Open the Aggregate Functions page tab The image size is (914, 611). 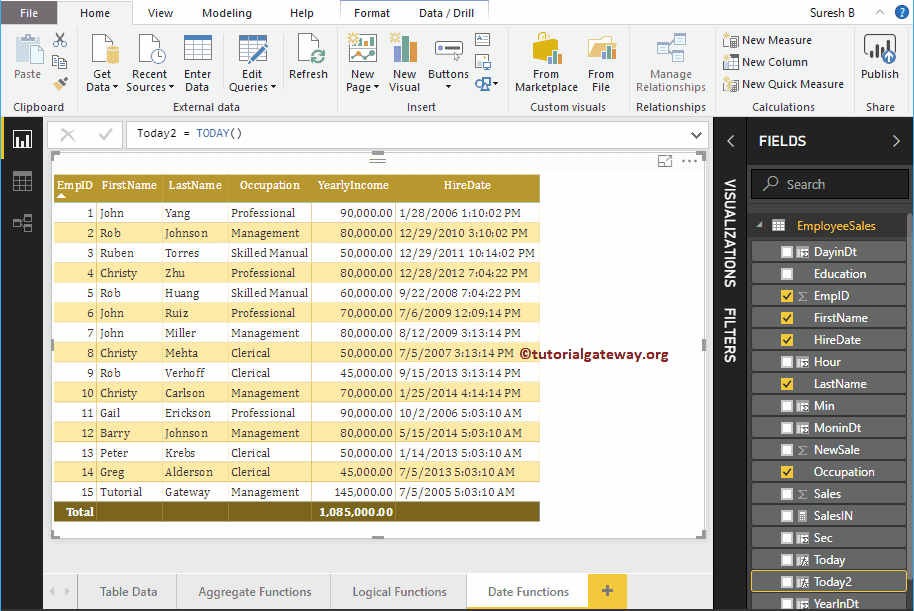coord(255,592)
